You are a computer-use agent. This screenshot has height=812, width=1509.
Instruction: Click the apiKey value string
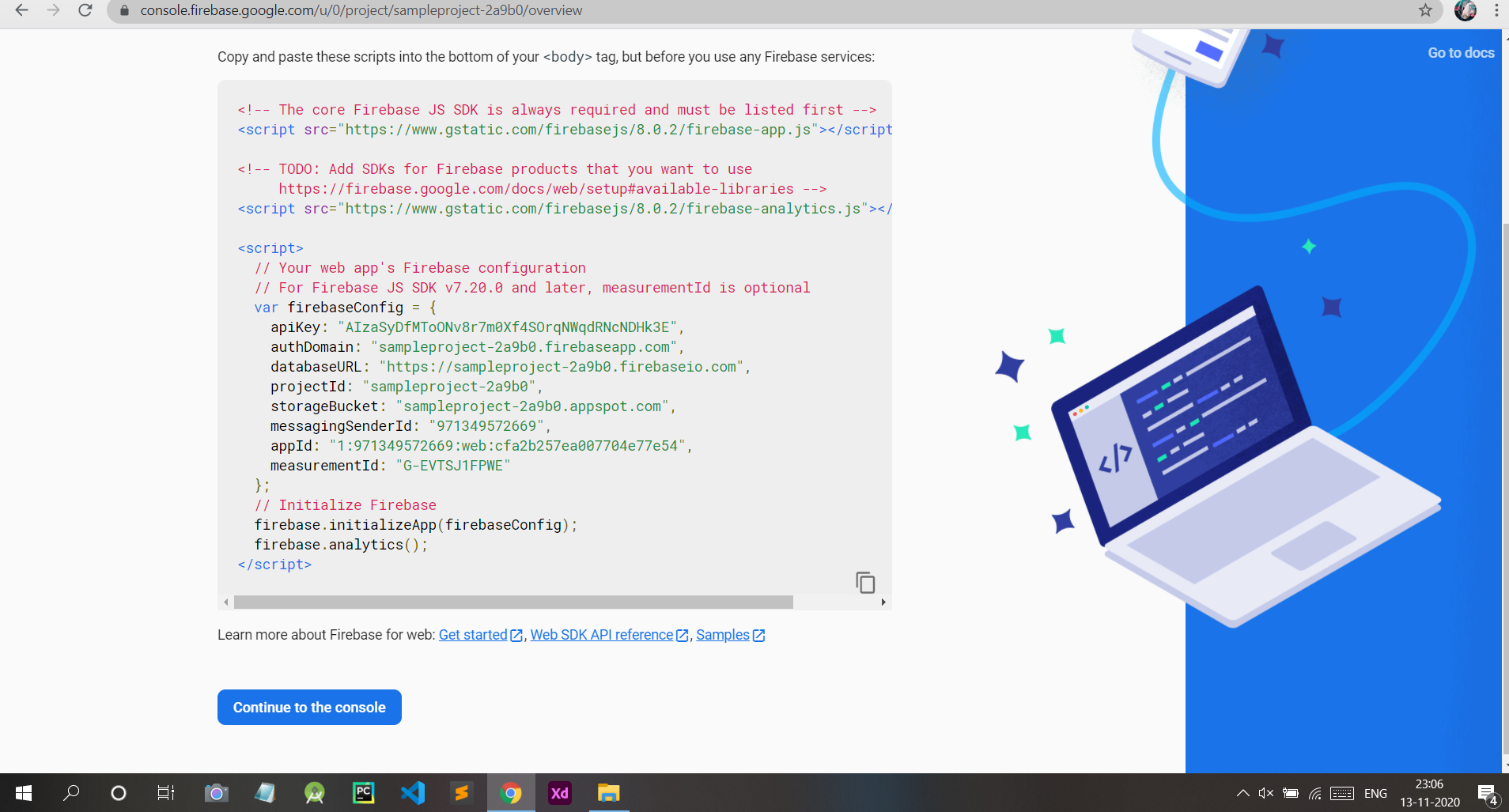pyautogui.click(x=508, y=327)
